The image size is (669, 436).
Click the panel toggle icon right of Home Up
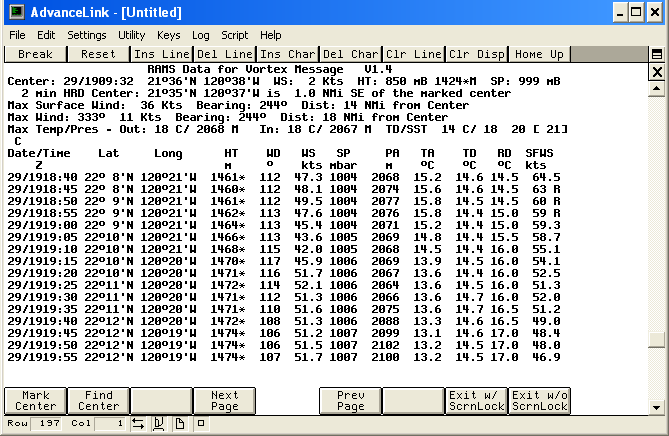[x=657, y=54]
